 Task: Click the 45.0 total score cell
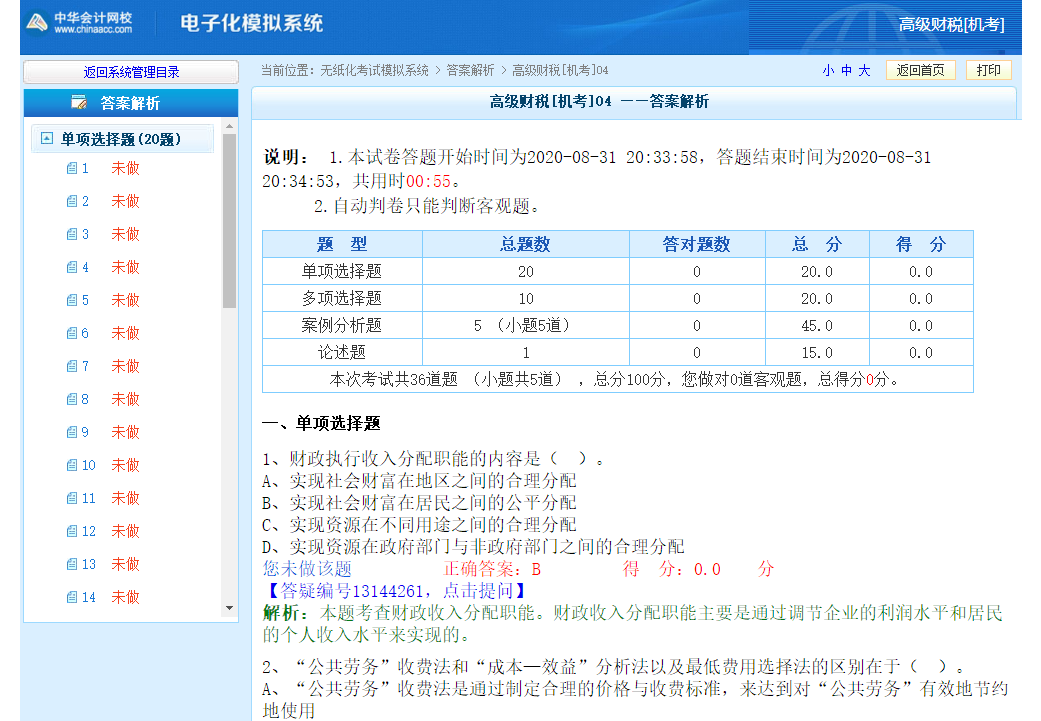tap(817, 326)
